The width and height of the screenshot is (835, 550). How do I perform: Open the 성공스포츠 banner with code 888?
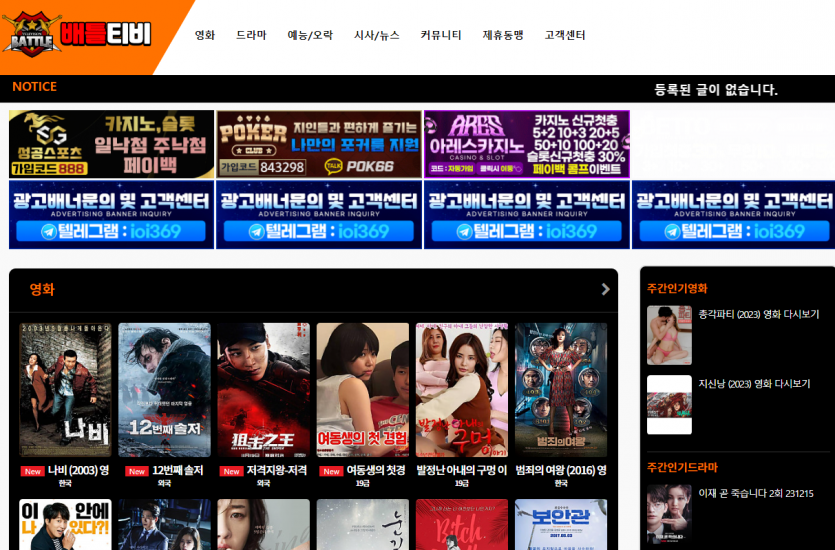[111, 144]
